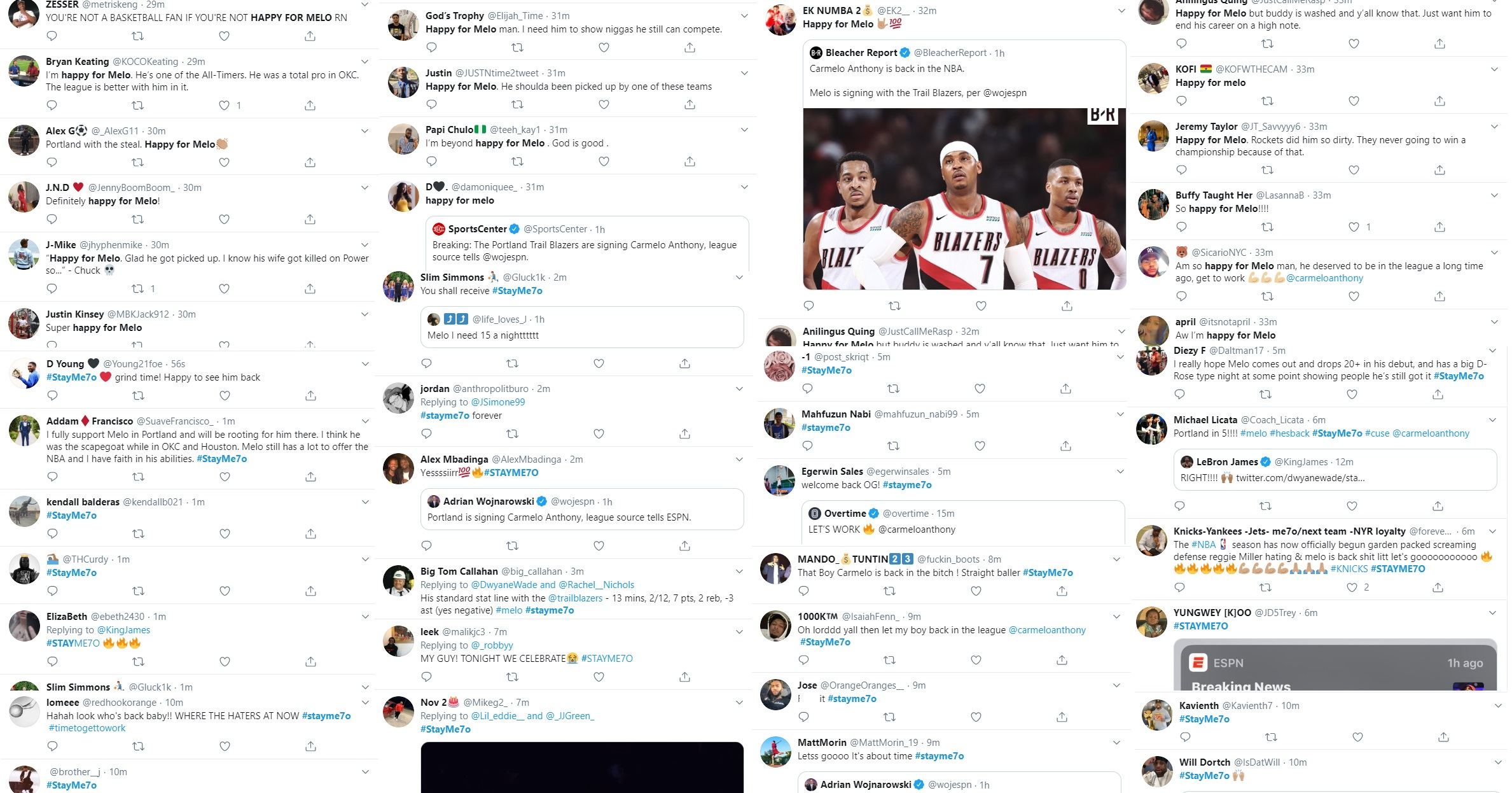The height and width of the screenshot is (793, 1512).
Task: Like the Knicks-Yankees-Jets user's NBA season tweet
Action: (x=1352, y=587)
